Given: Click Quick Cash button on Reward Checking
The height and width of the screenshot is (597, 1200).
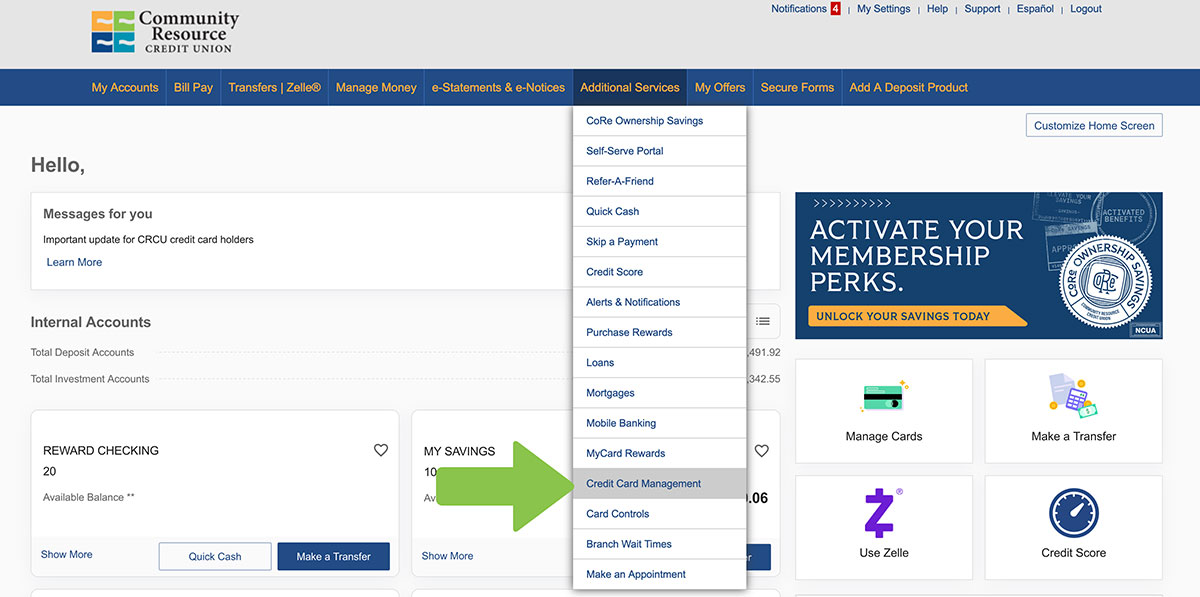Looking at the screenshot, I should pyautogui.click(x=215, y=557).
